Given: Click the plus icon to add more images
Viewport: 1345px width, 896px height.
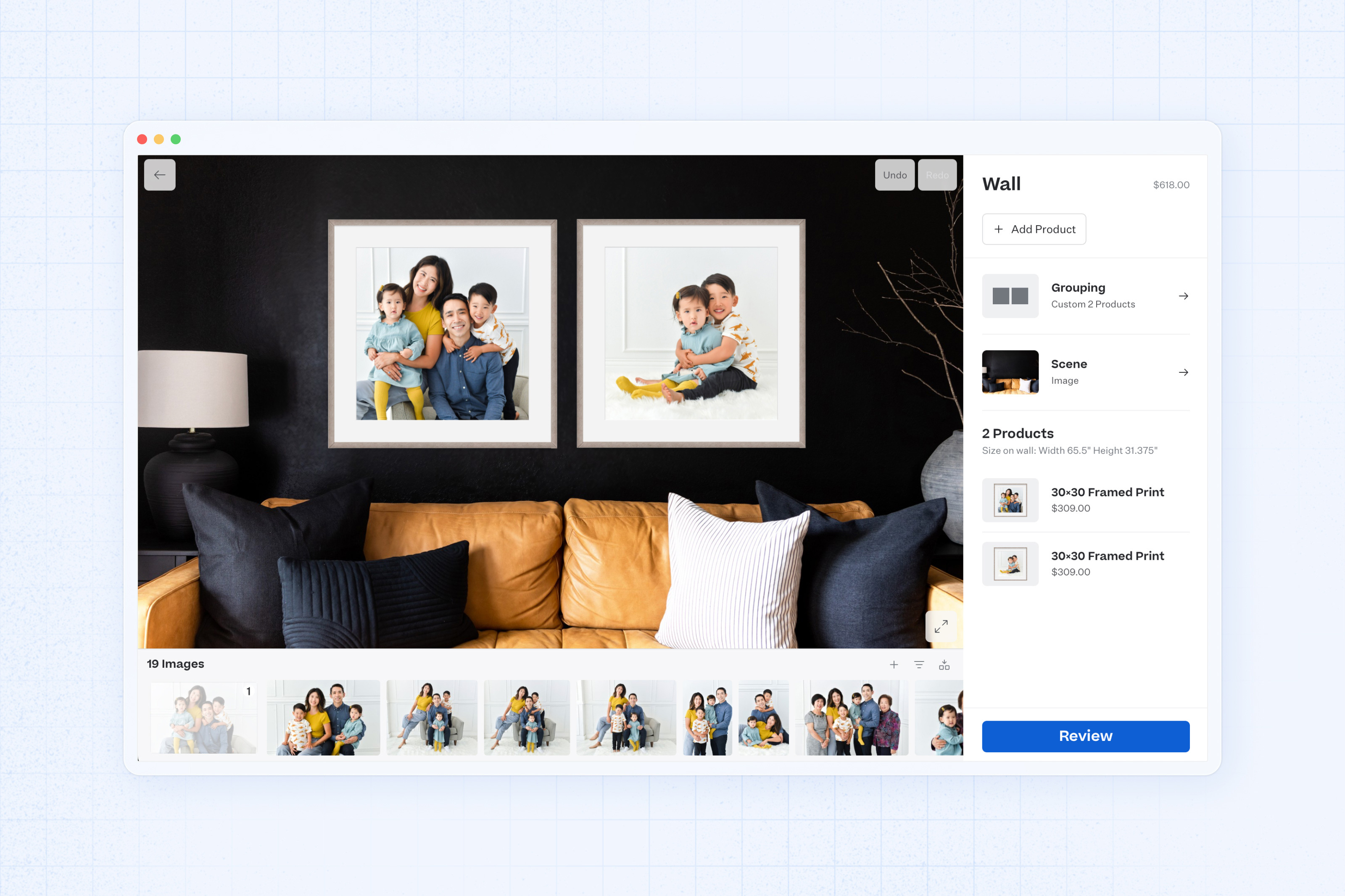Looking at the screenshot, I should (x=894, y=664).
